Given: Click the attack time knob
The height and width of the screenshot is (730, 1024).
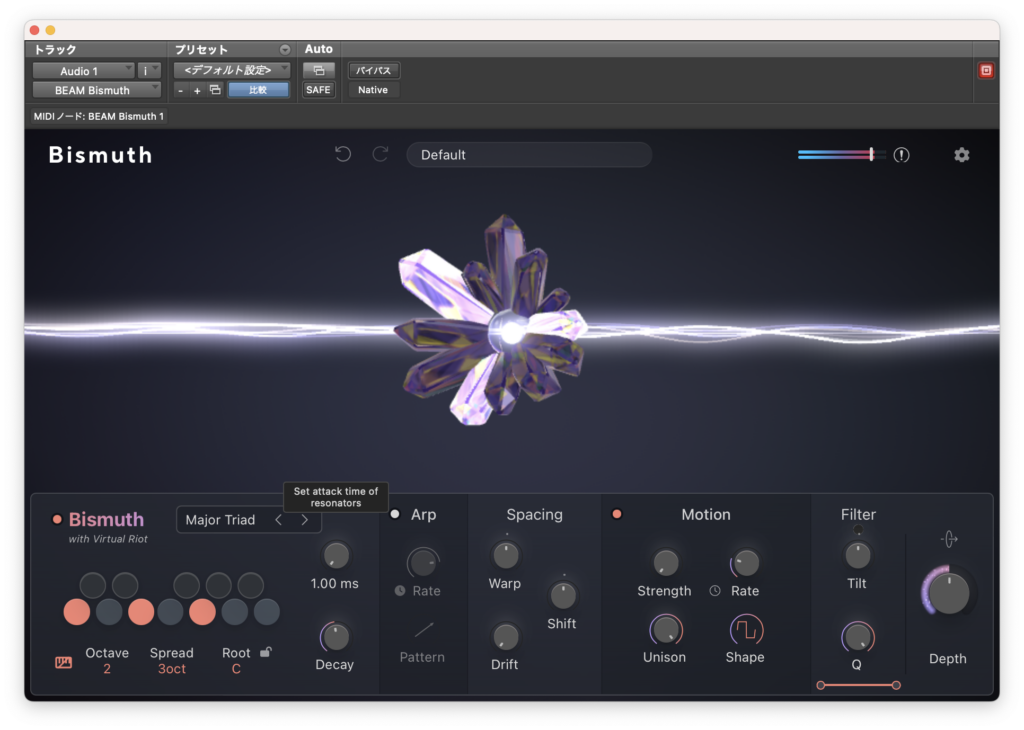Looking at the screenshot, I should click(x=336, y=555).
